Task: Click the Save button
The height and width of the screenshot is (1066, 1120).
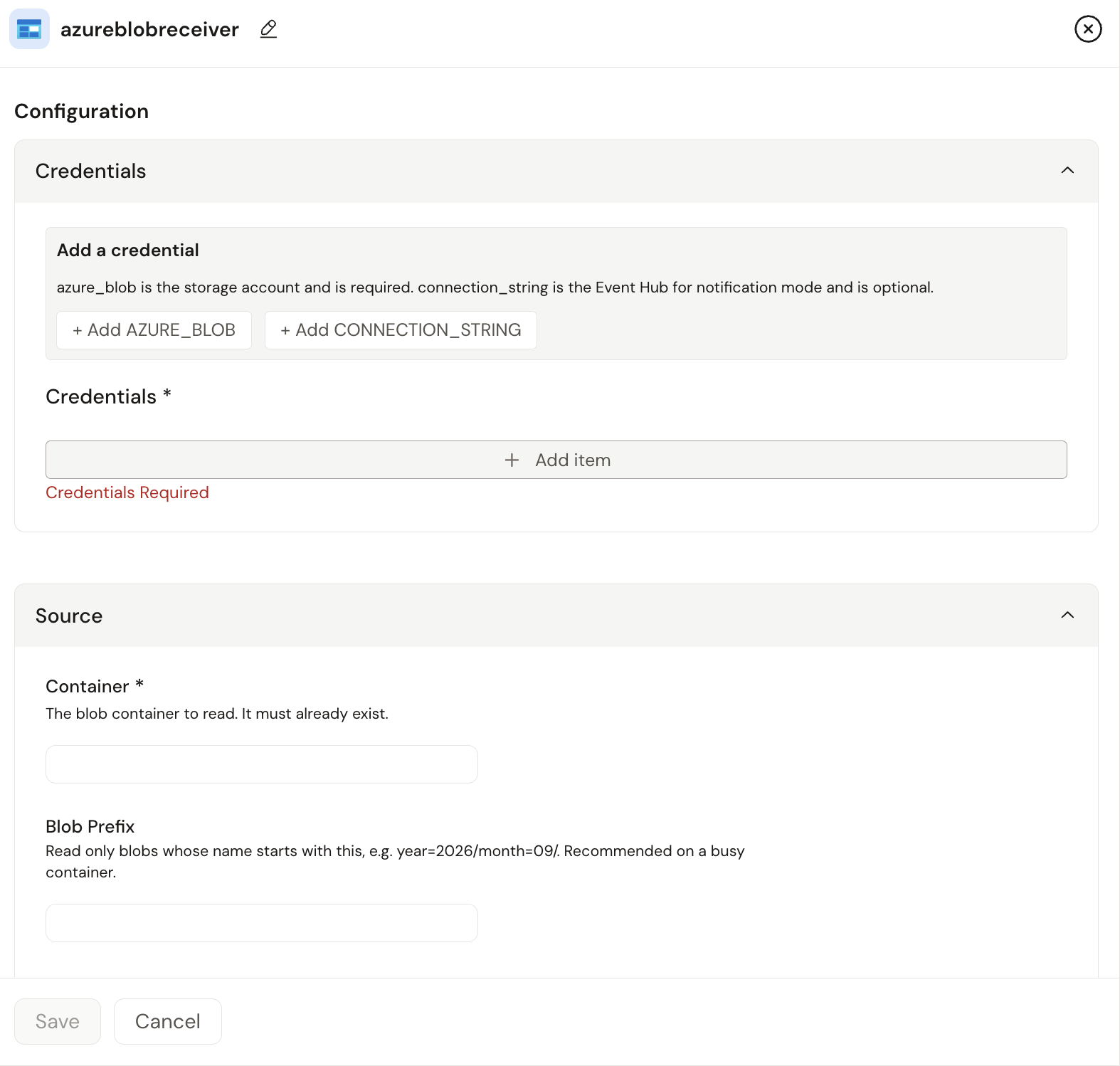Action: click(58, 1021)
